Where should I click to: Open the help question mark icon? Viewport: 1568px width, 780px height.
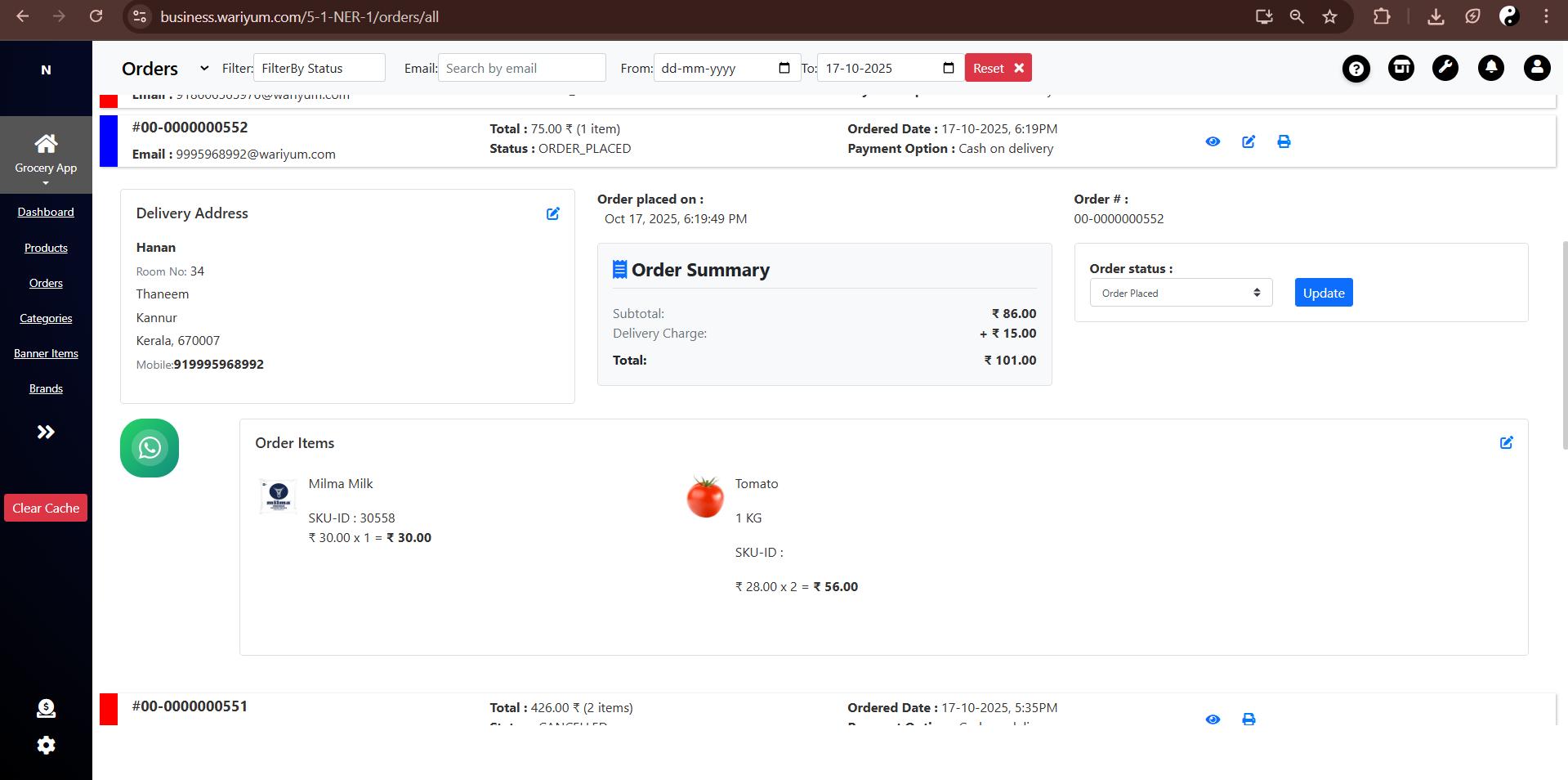1356,69
